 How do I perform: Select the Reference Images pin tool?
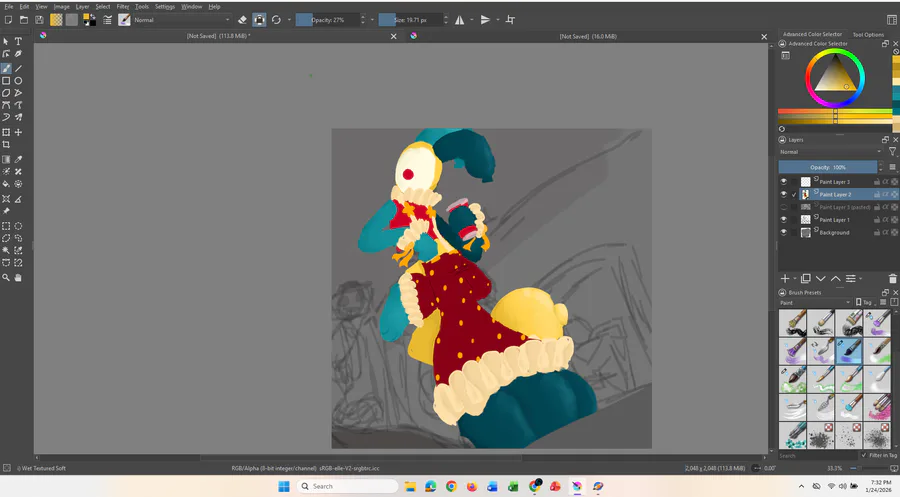point(6,211)
